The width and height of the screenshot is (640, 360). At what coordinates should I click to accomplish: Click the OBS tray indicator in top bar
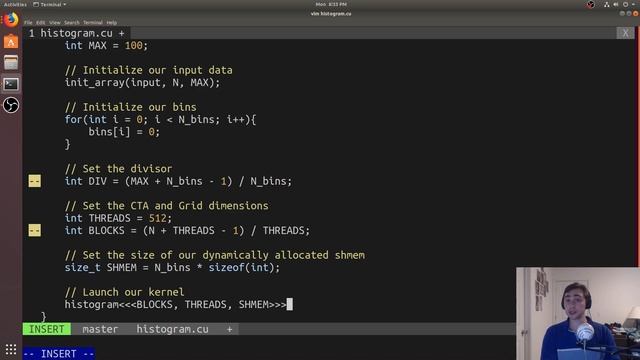pos(591,4)
